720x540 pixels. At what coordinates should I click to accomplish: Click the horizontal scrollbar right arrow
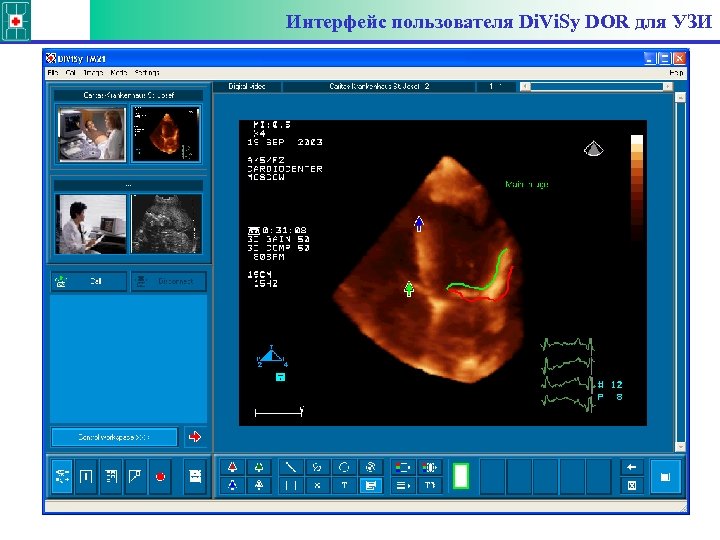pos(668,86)
